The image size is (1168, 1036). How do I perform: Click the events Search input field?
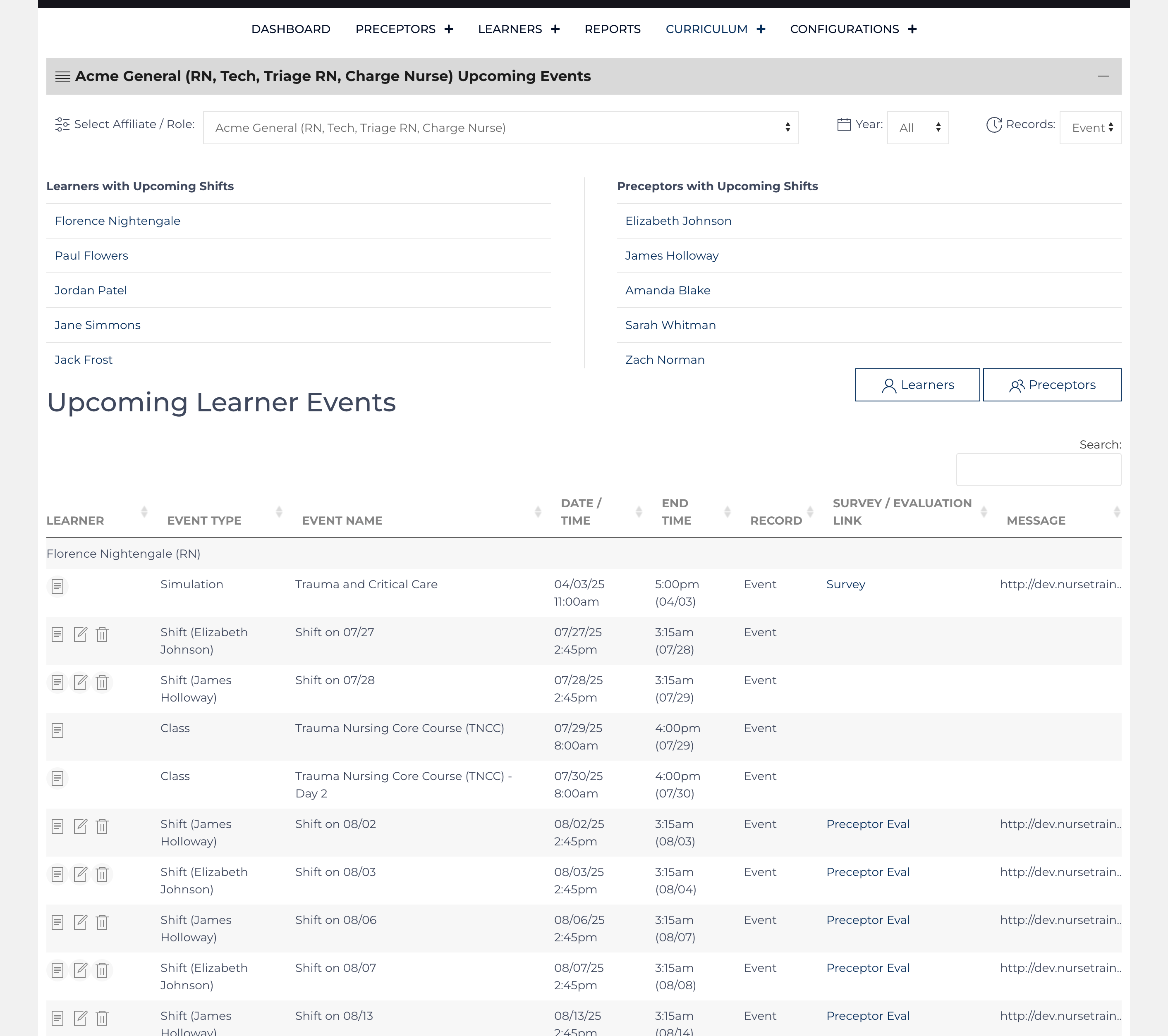tap(1038, 470)
